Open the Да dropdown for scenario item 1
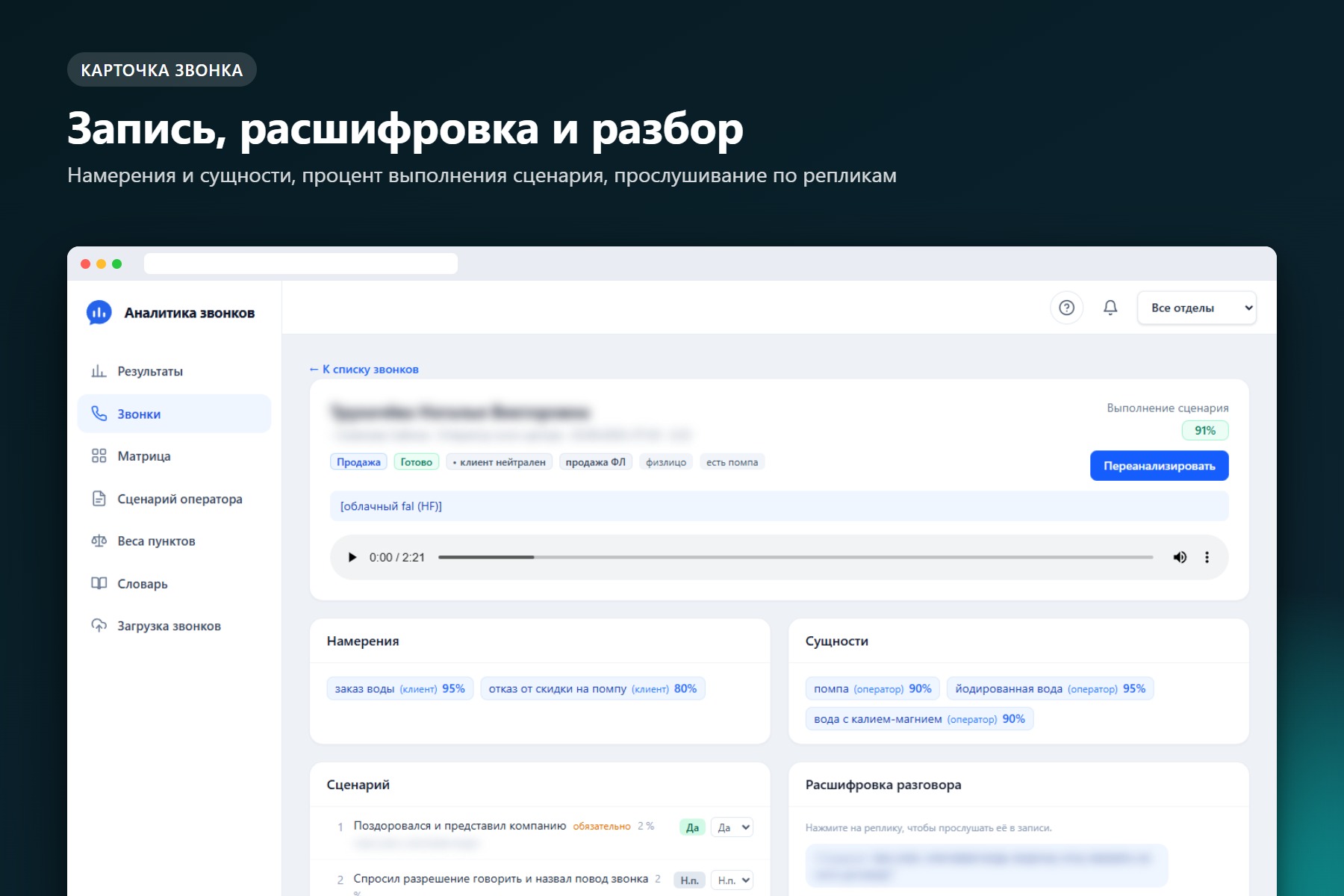Image resolution: width=1344 pixels, height=896 pixels. 732,827
